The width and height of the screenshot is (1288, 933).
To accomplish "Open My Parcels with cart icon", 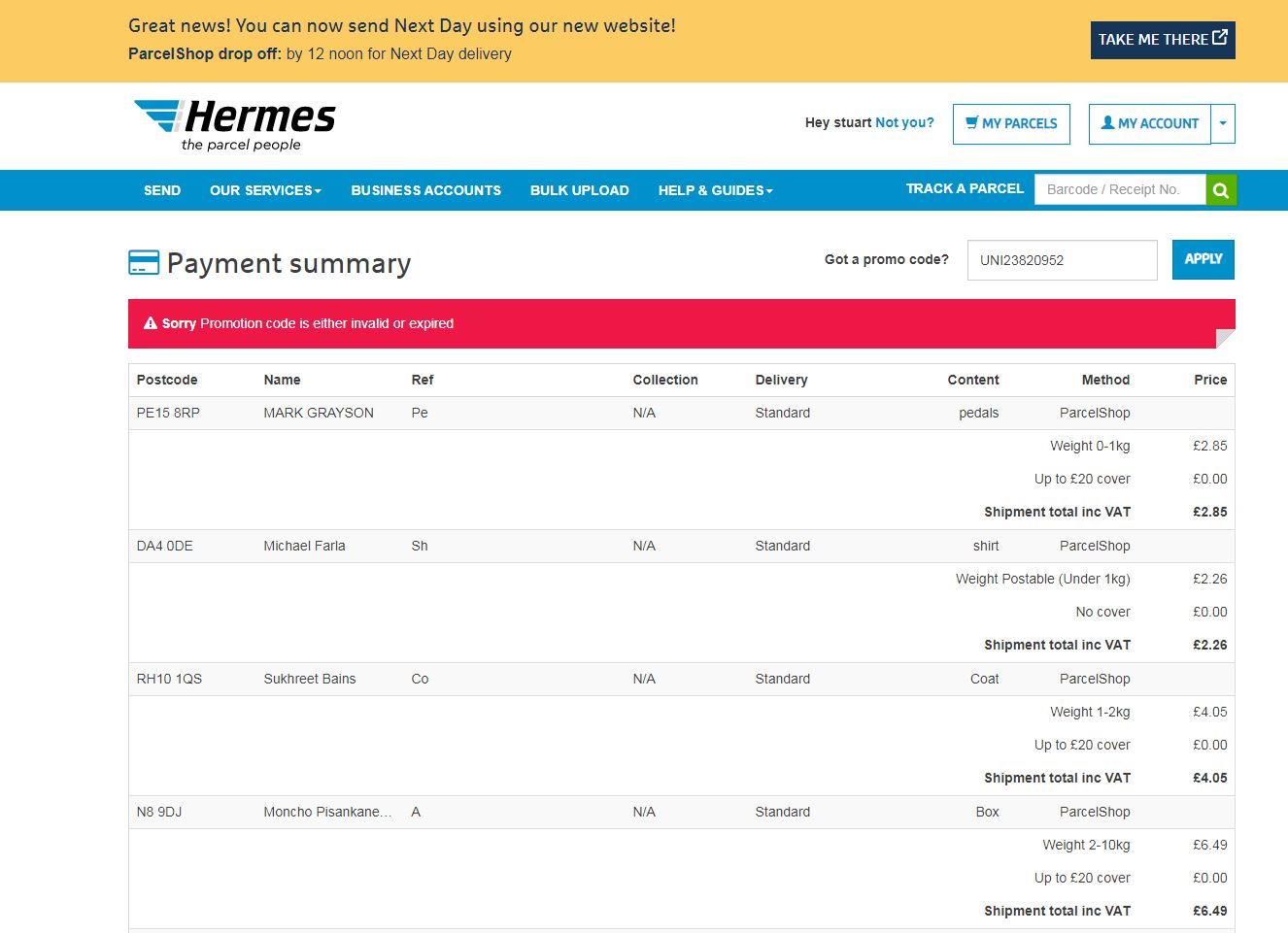I will pyautogui.click(x=1010, y=124).
